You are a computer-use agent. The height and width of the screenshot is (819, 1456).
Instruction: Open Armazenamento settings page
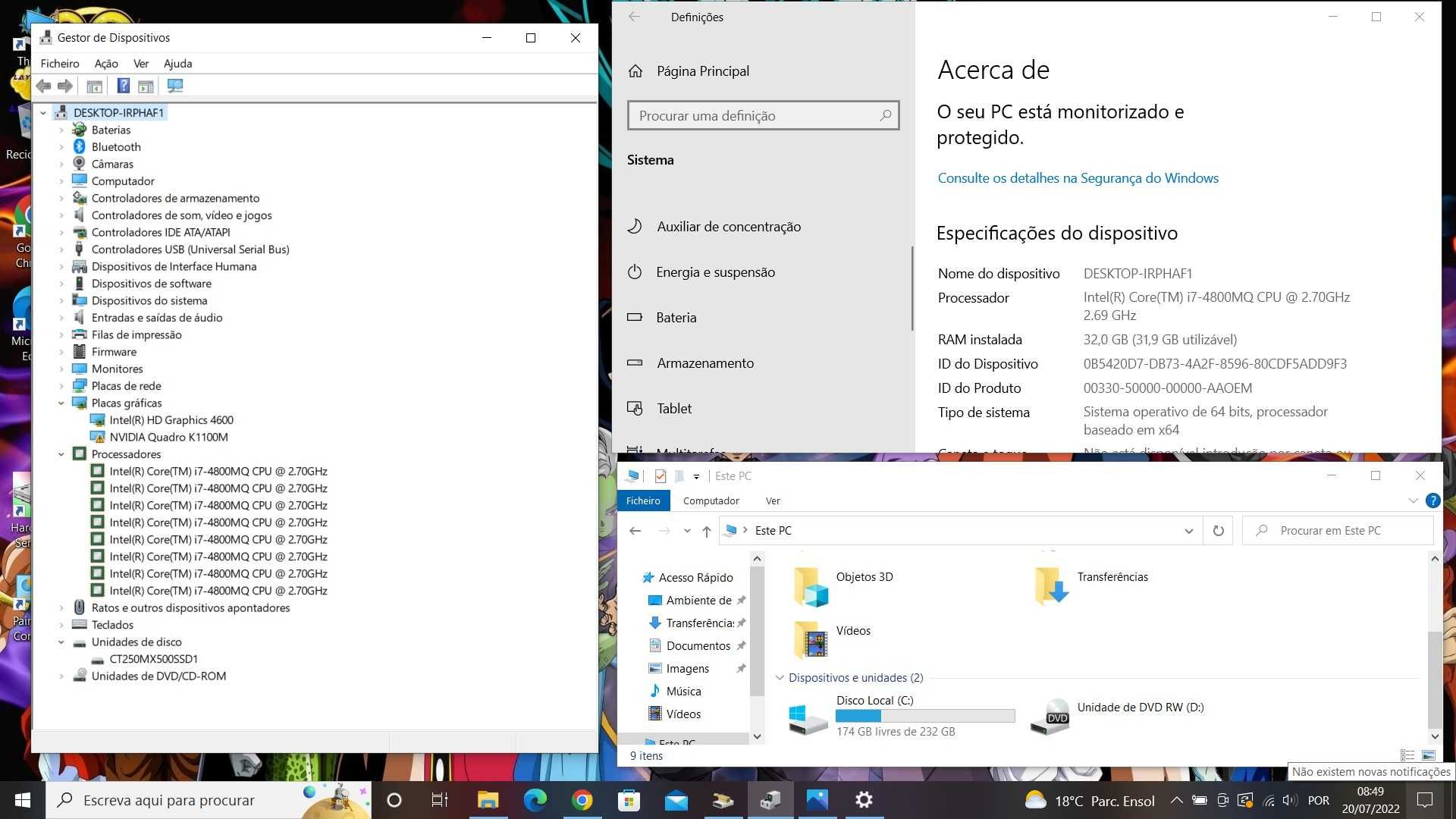(x=691, y=363)
